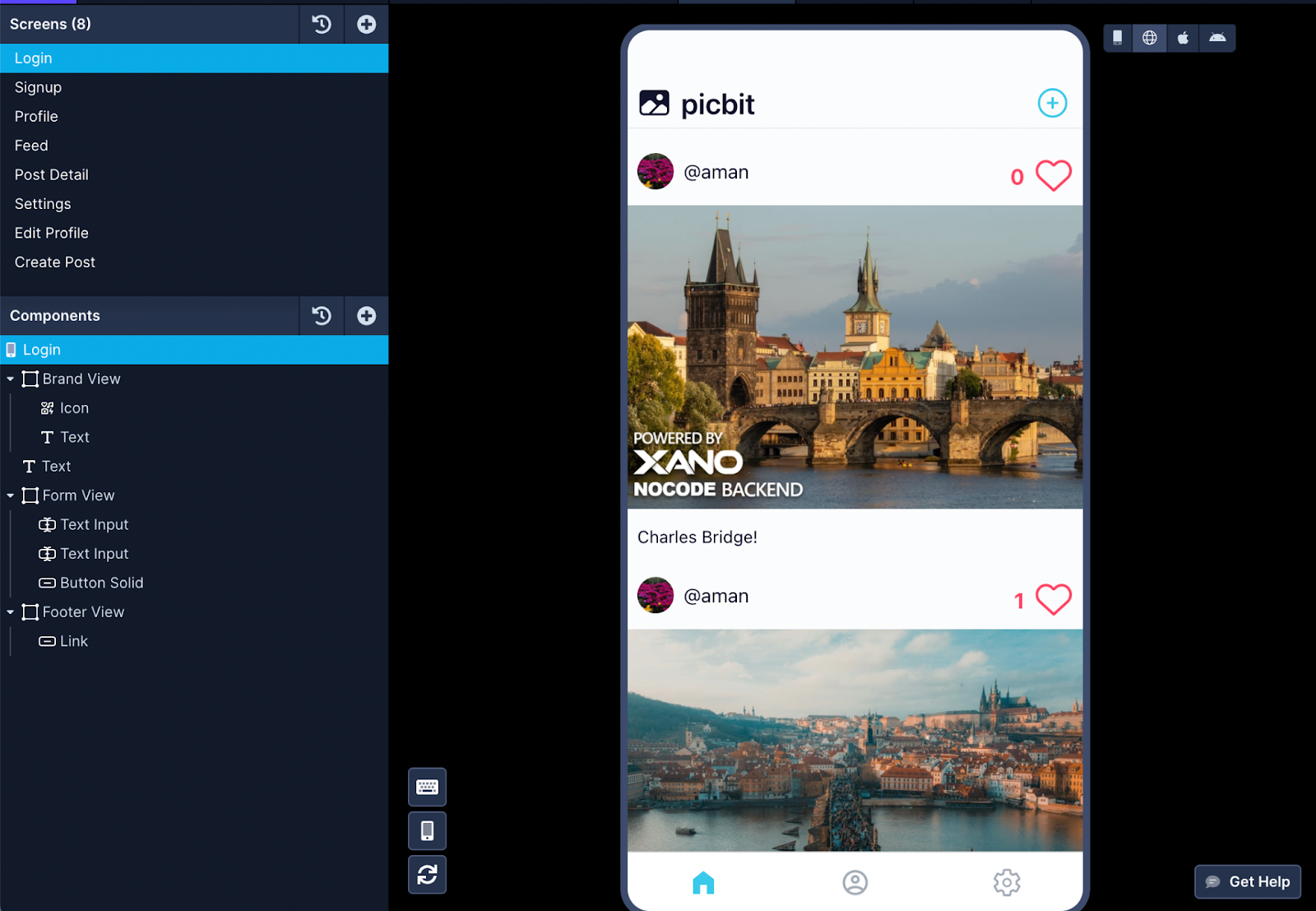The image size is (1316, 911).
Task: Click the Charles Bridge photo
Action: tap(855, 356)
